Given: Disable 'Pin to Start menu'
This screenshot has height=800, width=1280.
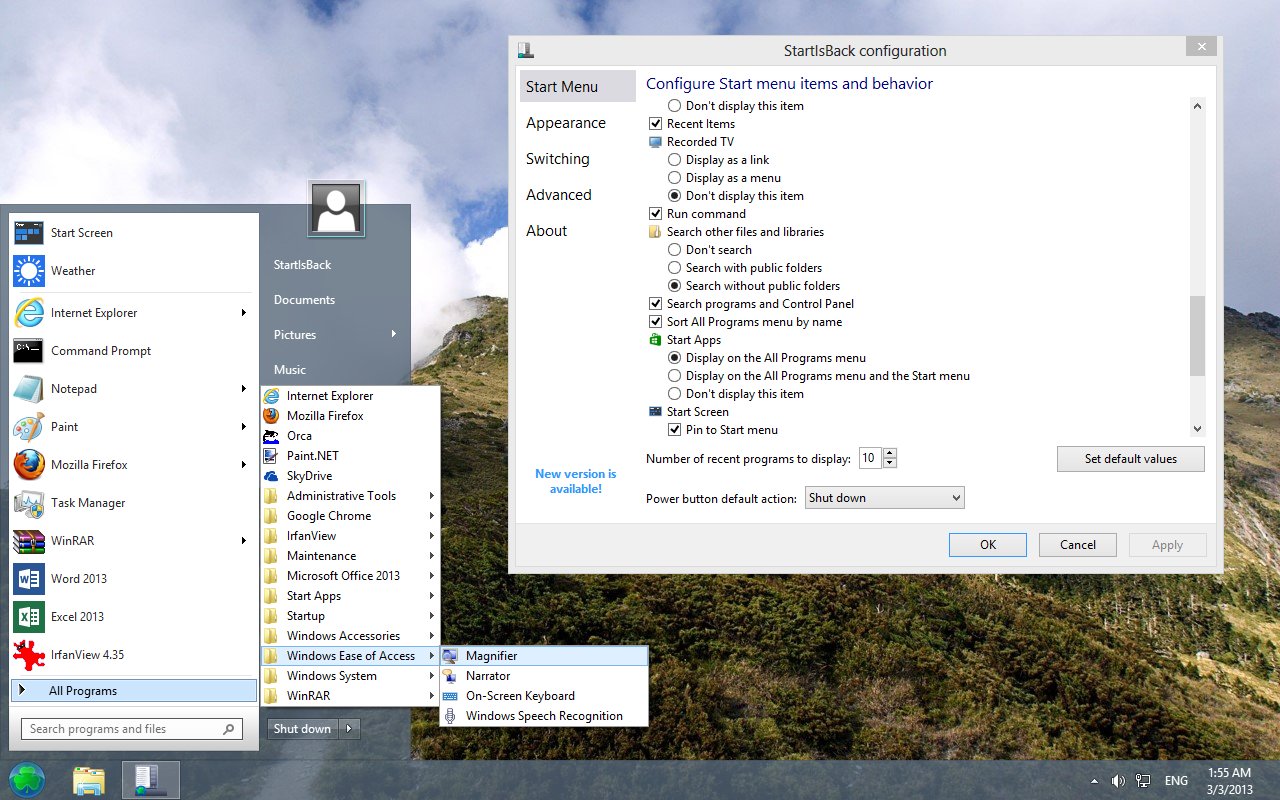Looking at the screenshot, I should (x=676, y=429).
